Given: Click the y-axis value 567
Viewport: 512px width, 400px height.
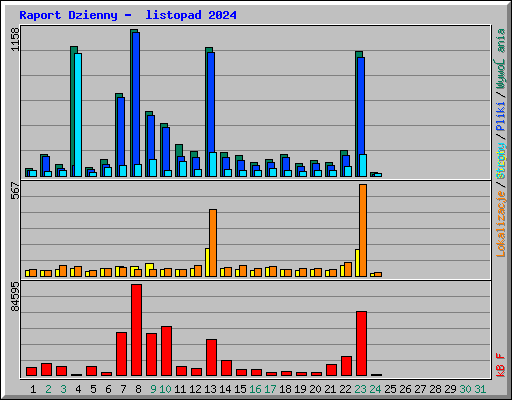Looking at the screenshot, I should pos(15,190).
